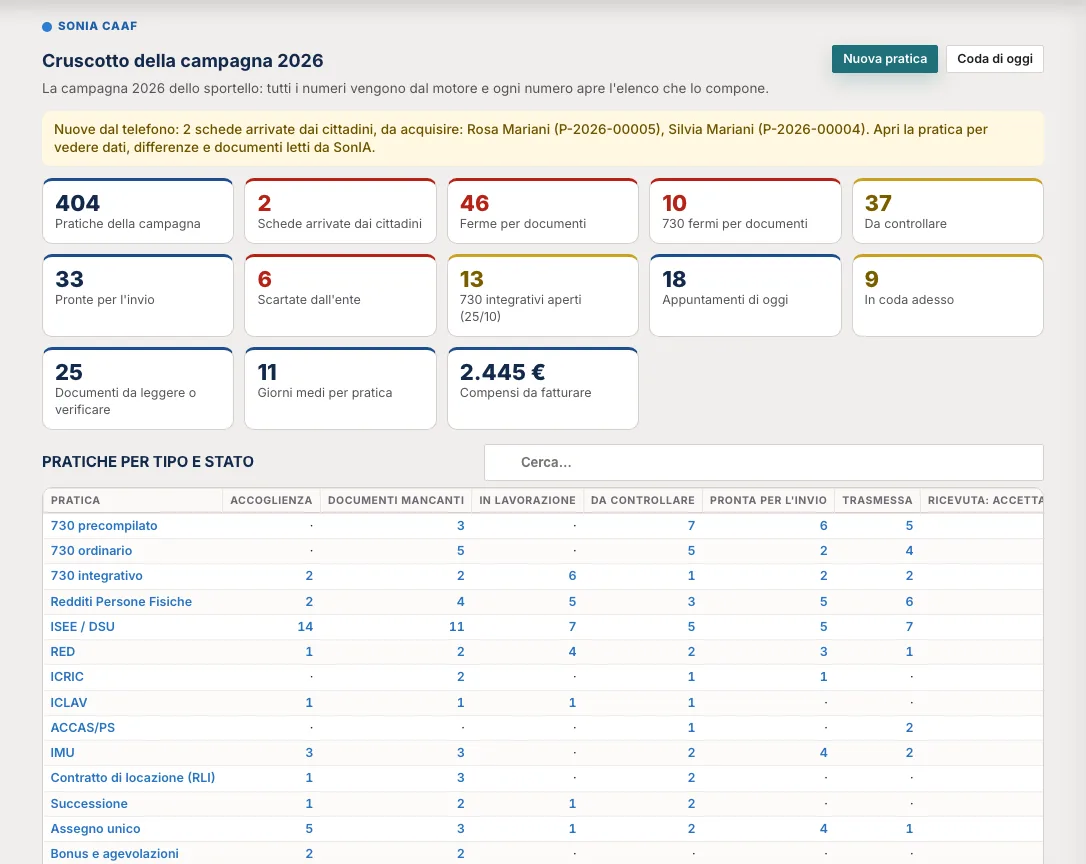The height and width of the screenshot is (864, 1086).
Task: Open the RED practice type link
Action: (x=62, y=651)
